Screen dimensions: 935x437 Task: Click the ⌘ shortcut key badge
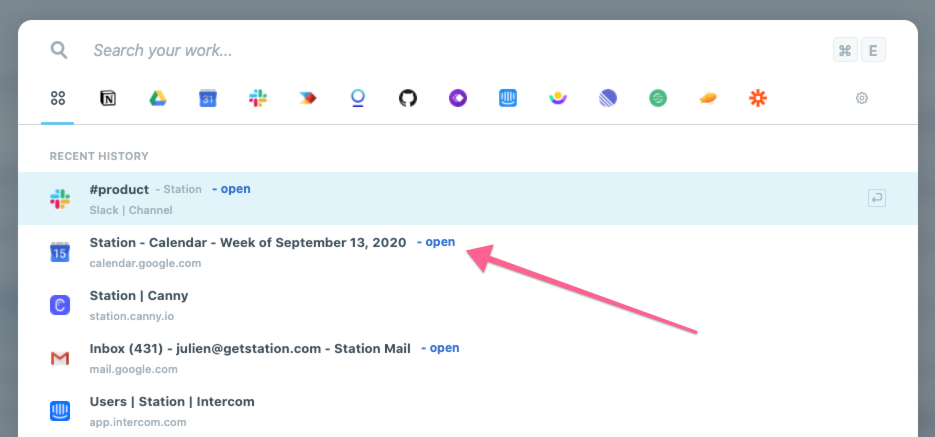point(845,50)
